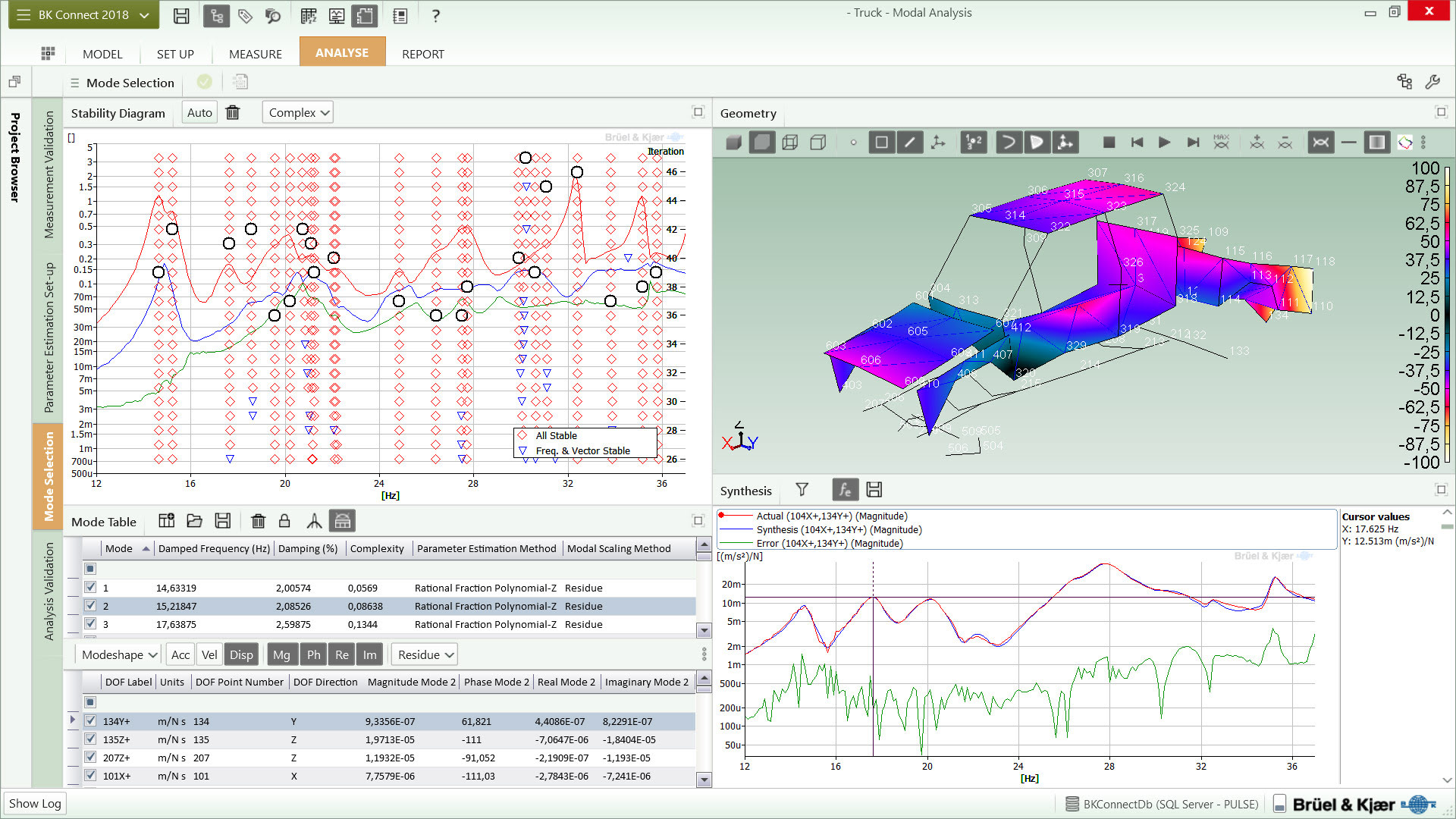Toggle the select-all checkbox in DOF Label column header

point(90,701)
